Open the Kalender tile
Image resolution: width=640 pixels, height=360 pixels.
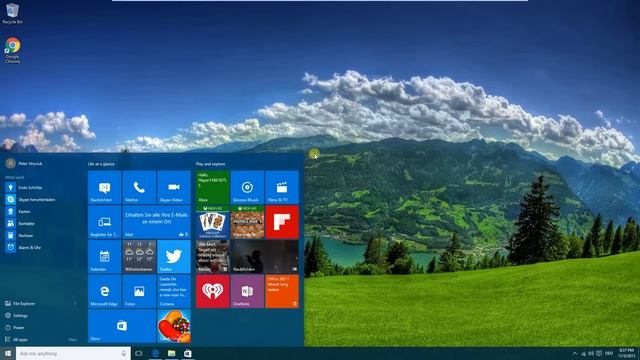(x=104, y=256)
